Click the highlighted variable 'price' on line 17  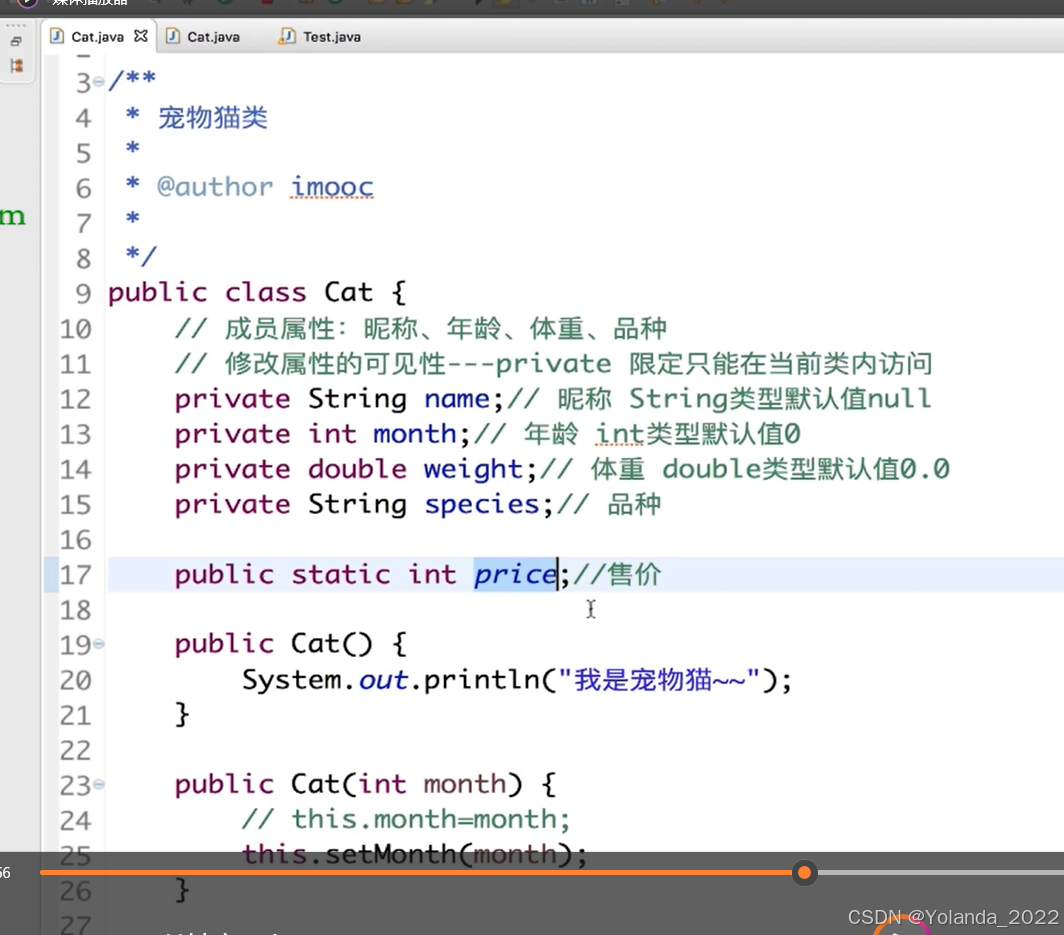tap(515, 575)
